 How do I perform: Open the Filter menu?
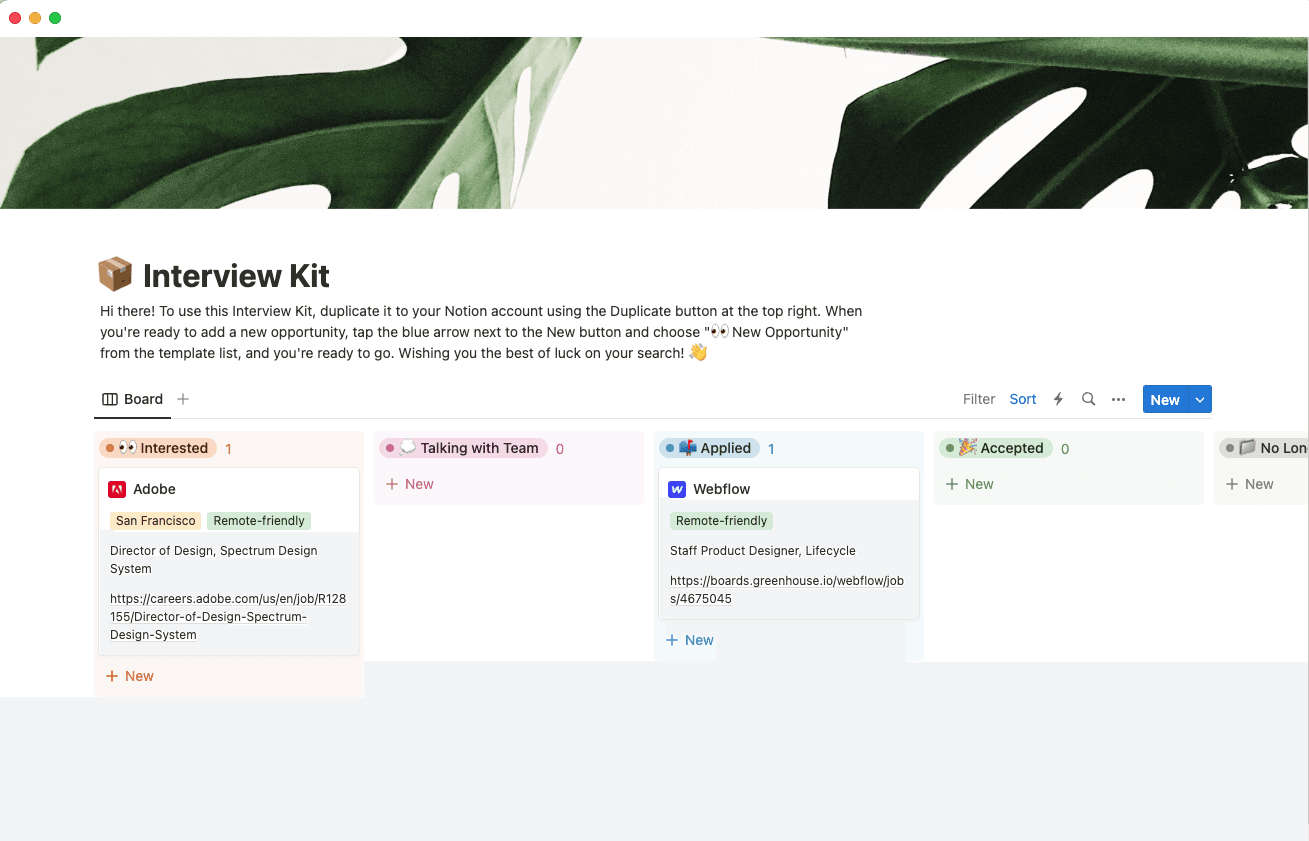tap(978, 399)
